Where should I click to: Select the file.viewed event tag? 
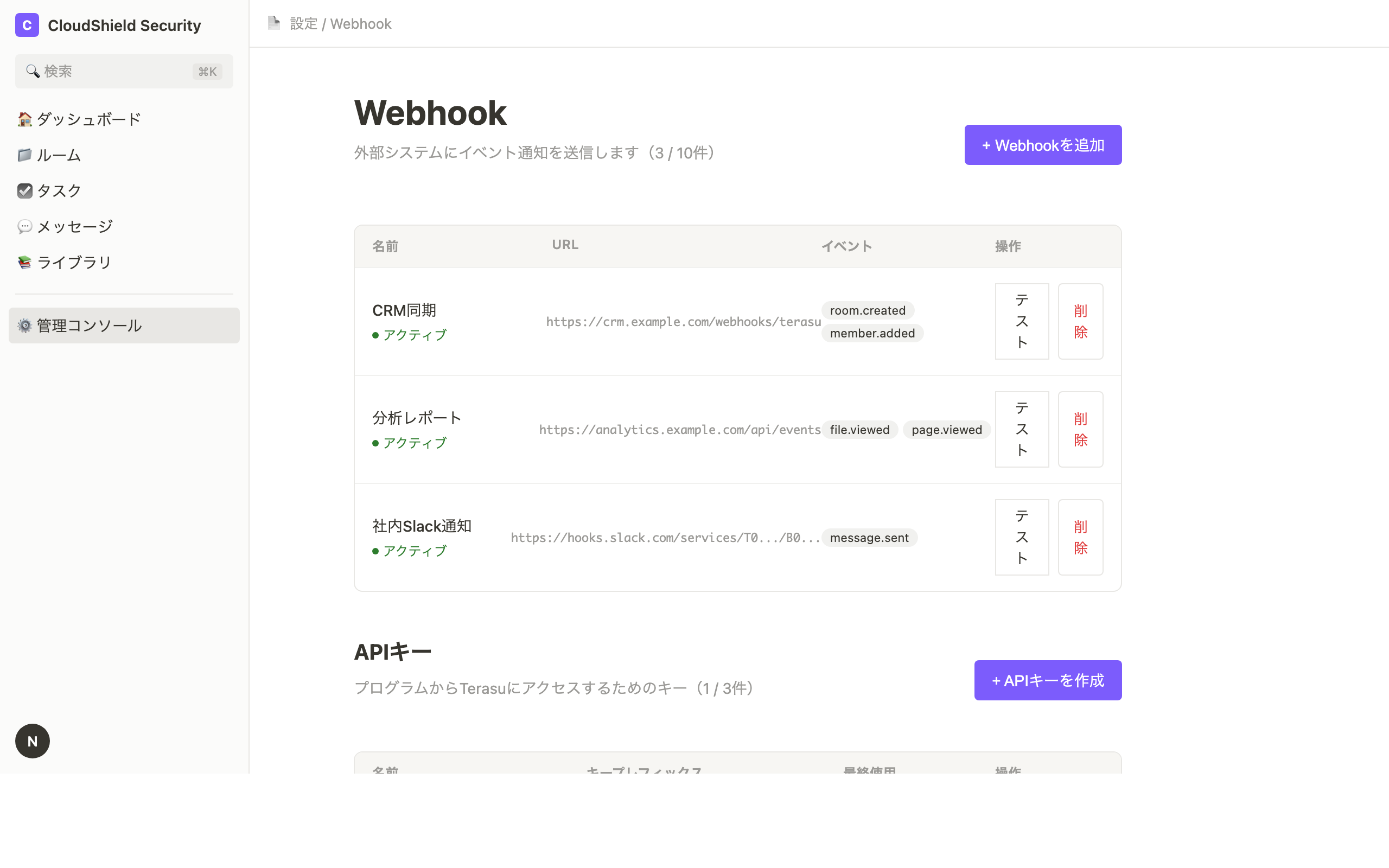coord(859,430)
